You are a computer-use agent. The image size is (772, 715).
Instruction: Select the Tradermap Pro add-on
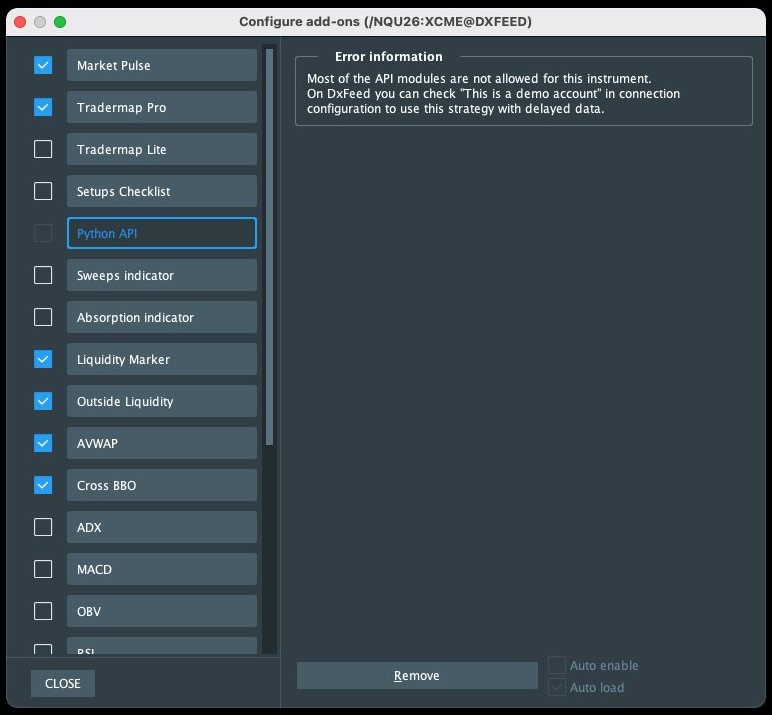[161, 107]
